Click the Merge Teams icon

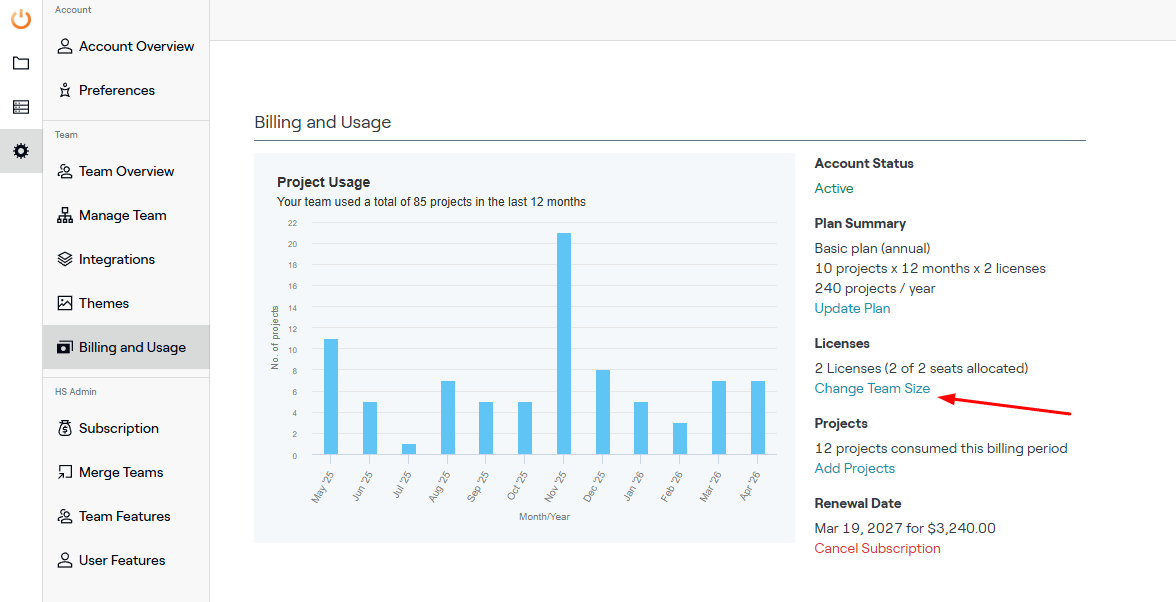(65, 472)
